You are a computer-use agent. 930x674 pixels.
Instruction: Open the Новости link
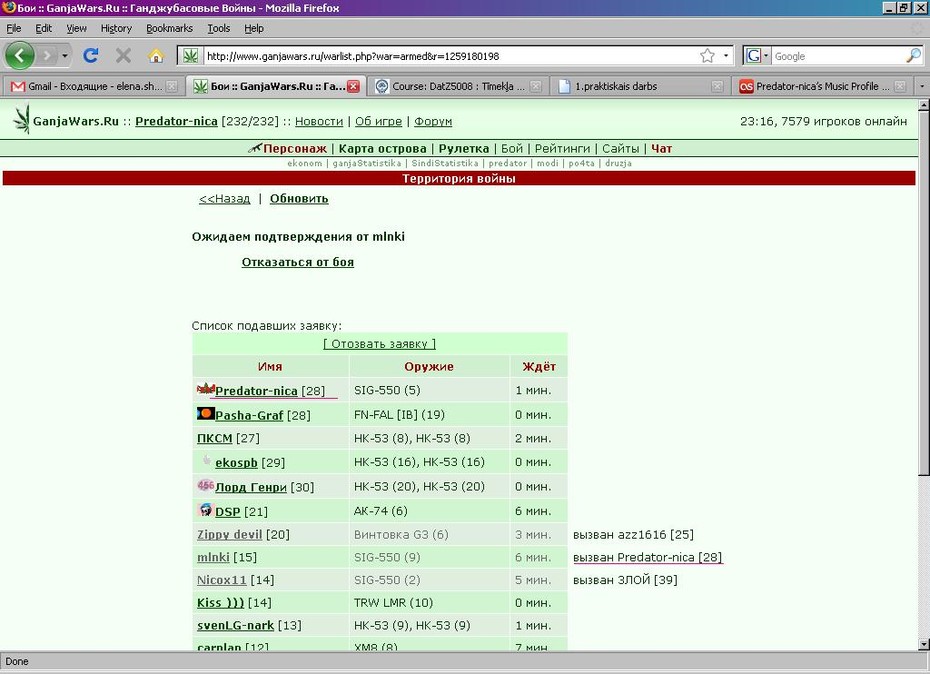pos(319,121)
